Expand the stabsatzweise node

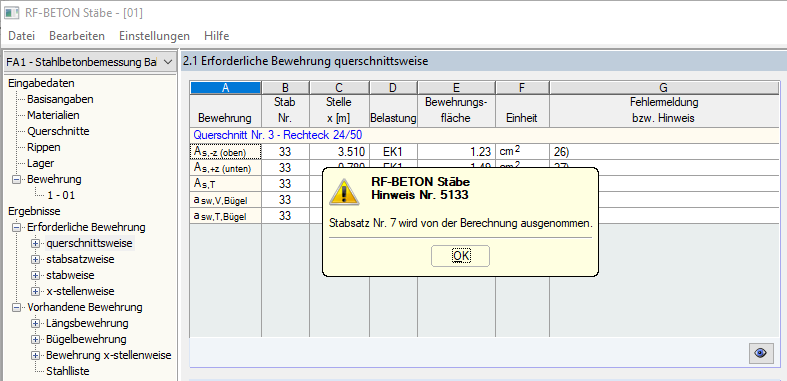(35, 260)
